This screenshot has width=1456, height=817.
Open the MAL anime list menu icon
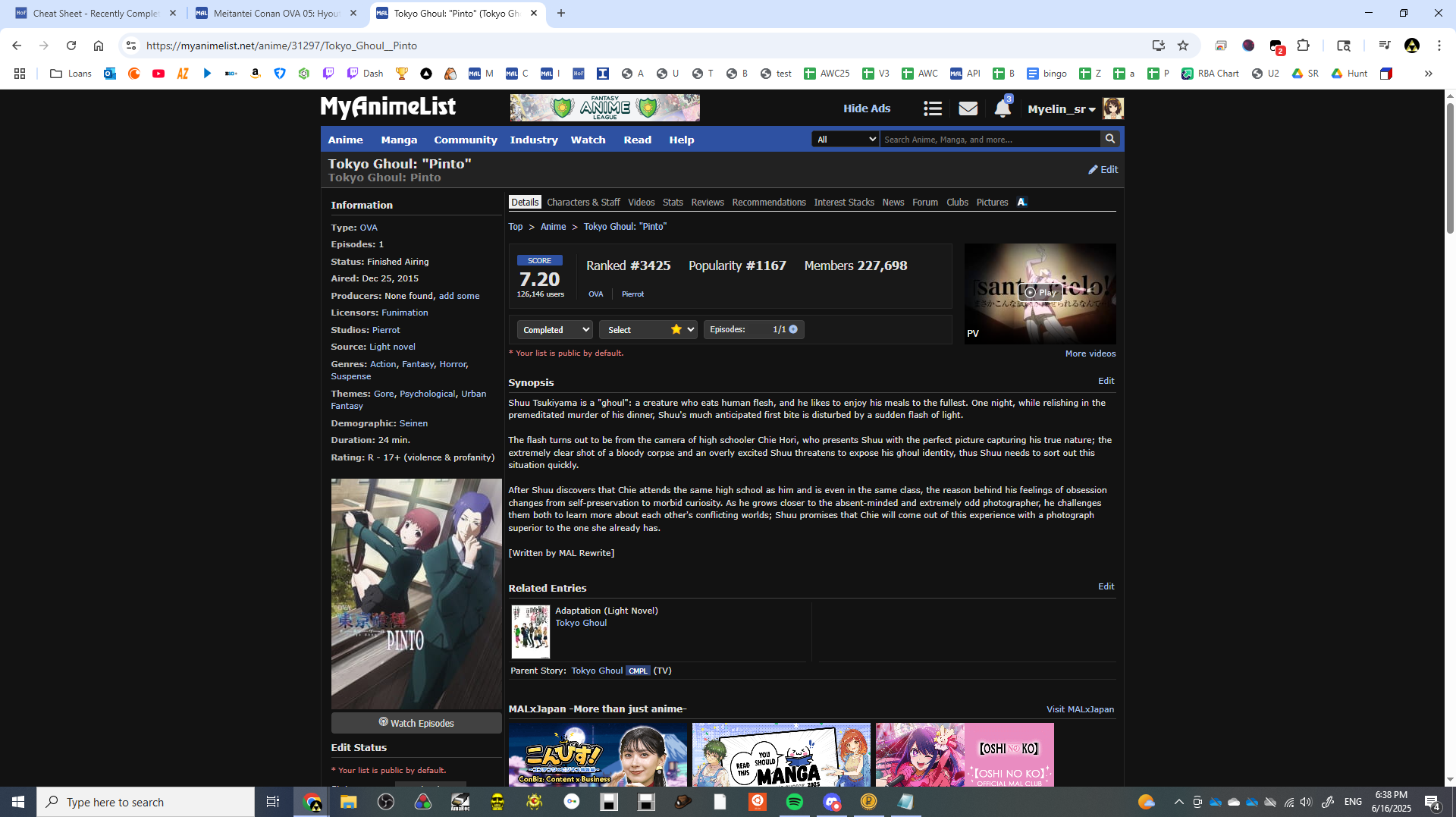(933, 108)
